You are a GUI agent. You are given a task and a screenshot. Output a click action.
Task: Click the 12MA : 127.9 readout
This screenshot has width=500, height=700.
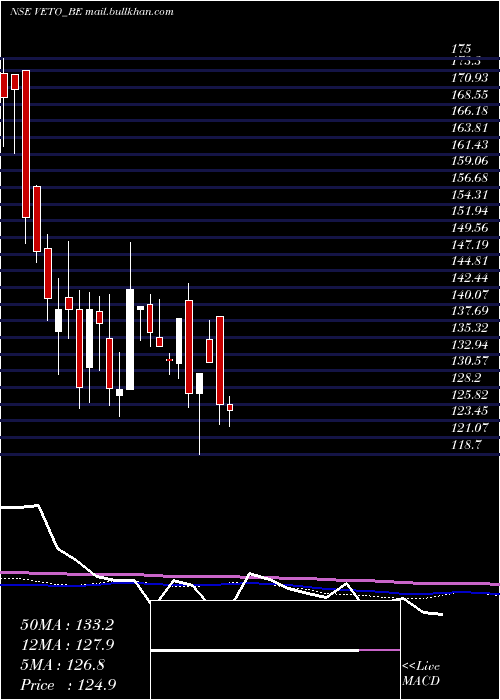(67, 645)
